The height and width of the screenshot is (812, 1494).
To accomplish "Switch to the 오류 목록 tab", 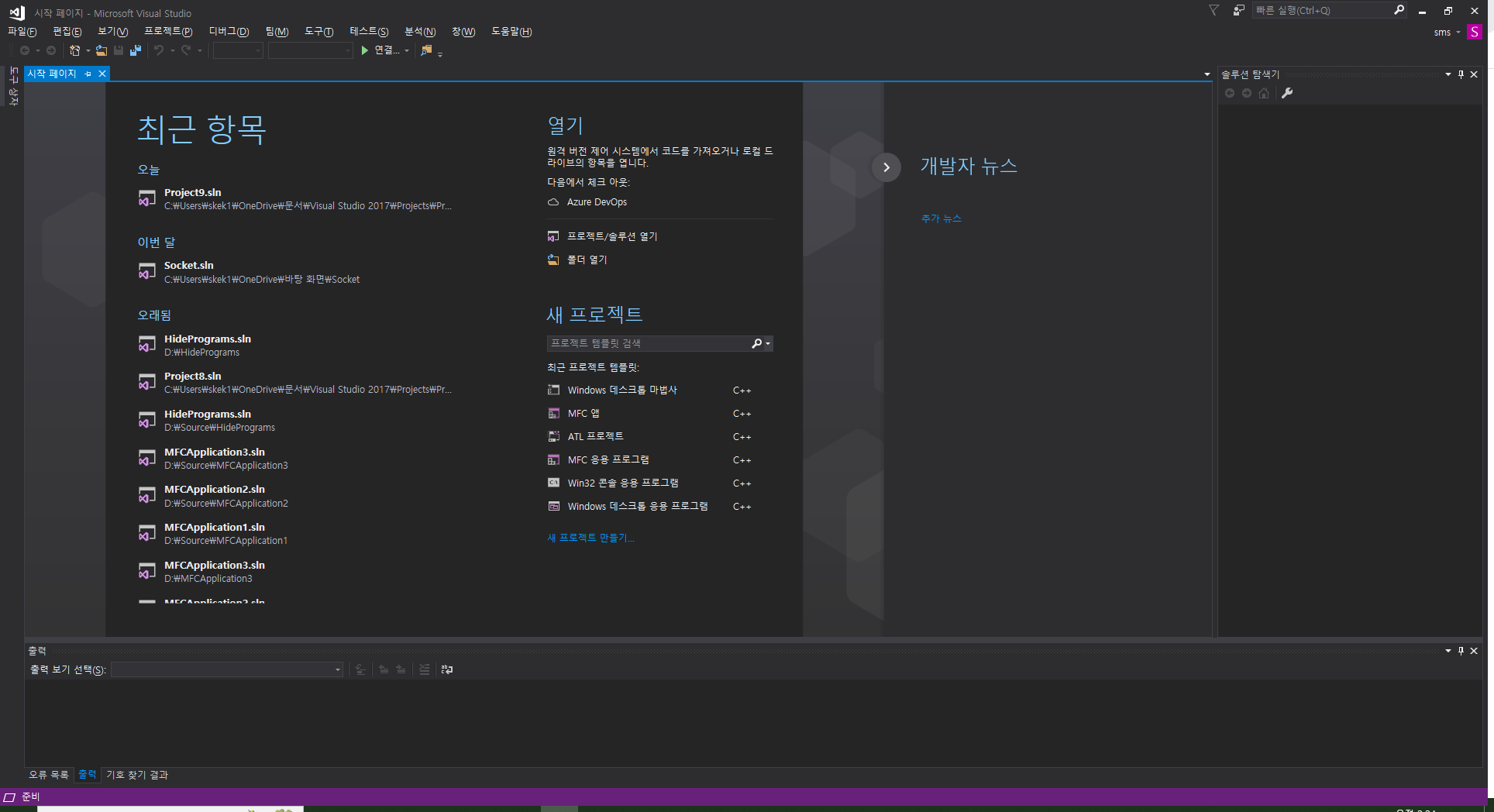I will click(49, 775).
